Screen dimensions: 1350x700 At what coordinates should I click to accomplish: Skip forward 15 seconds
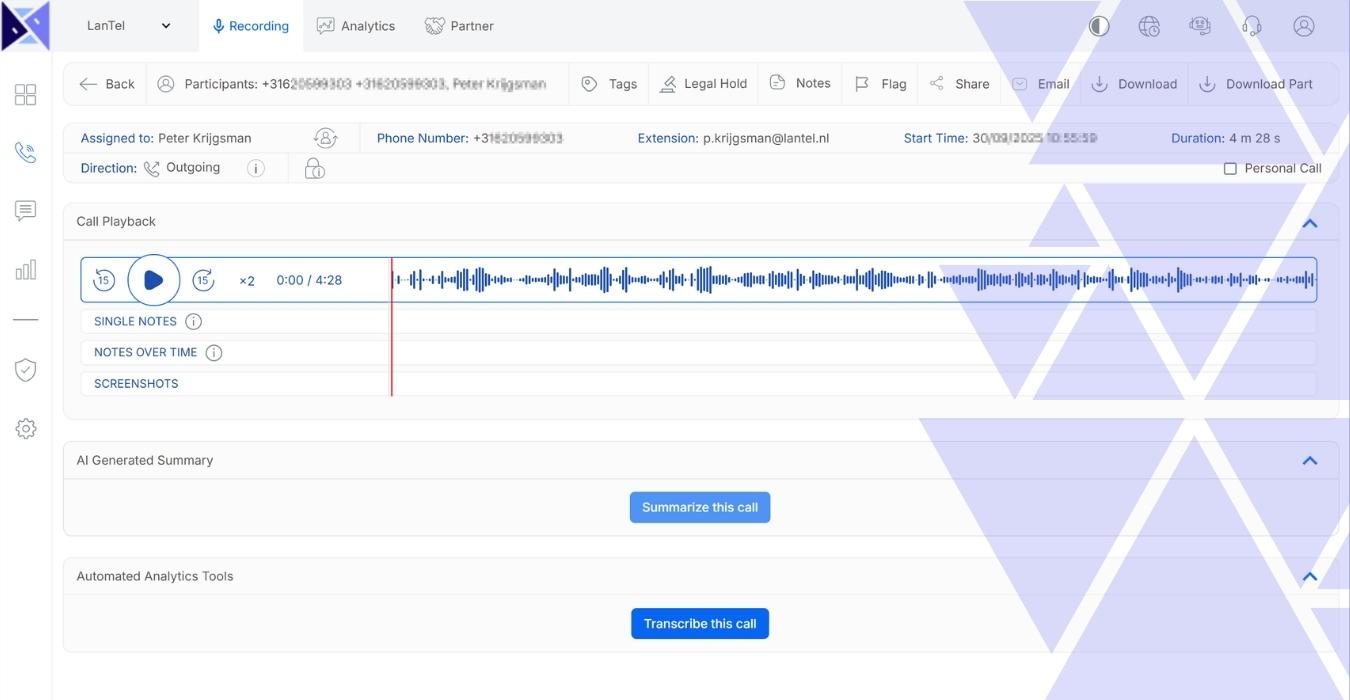(x=203, y=280)
